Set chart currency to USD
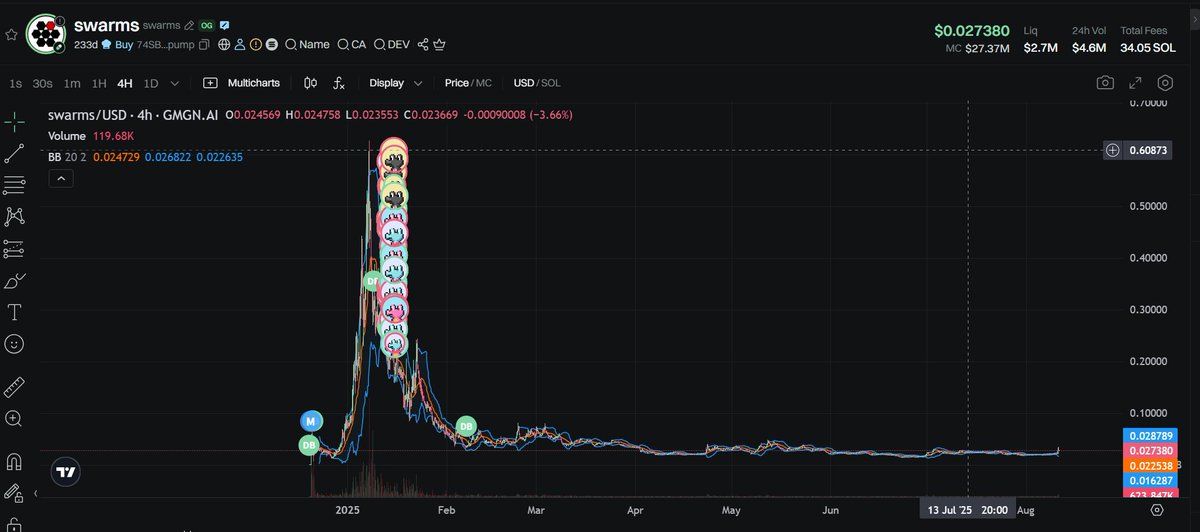Viewport: 1200px width, 532px height. coord(523,83)
